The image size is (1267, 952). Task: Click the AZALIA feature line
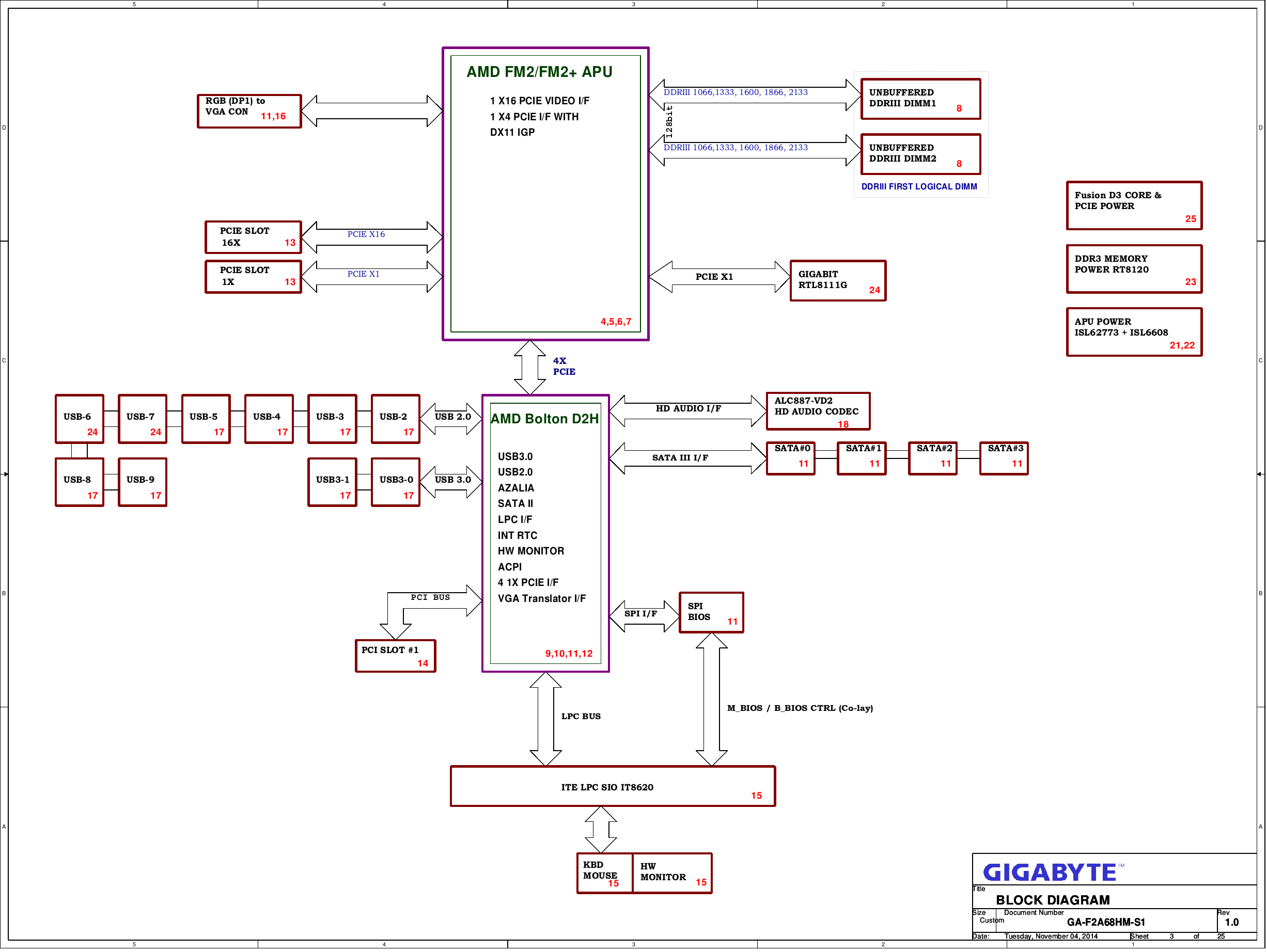pos(516,489)
